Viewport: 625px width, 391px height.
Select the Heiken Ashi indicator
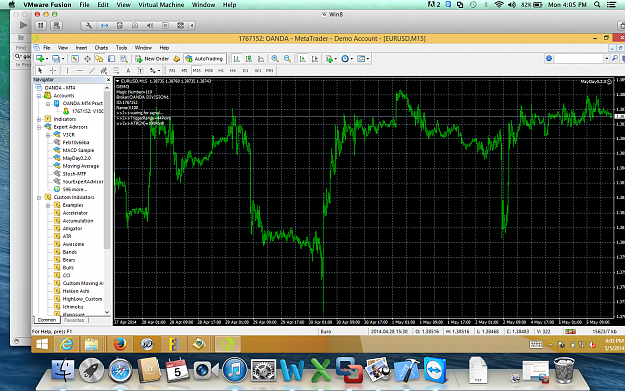[76, 291]
